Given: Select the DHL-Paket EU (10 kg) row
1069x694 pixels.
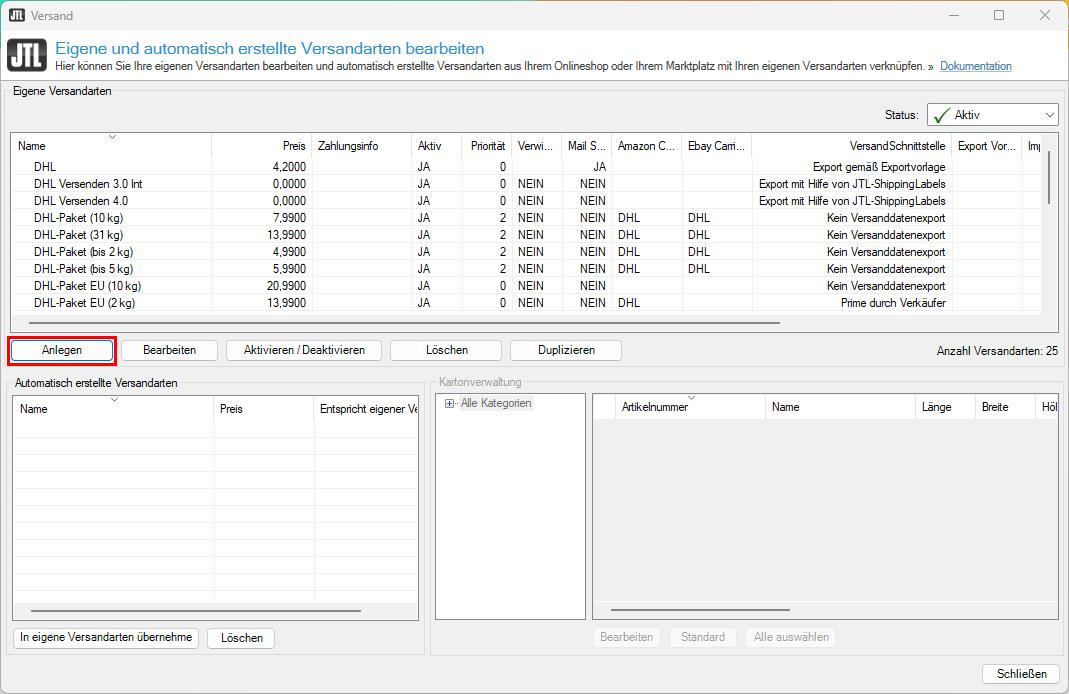Looking at the screenshot, I should [x=526, y=286].
